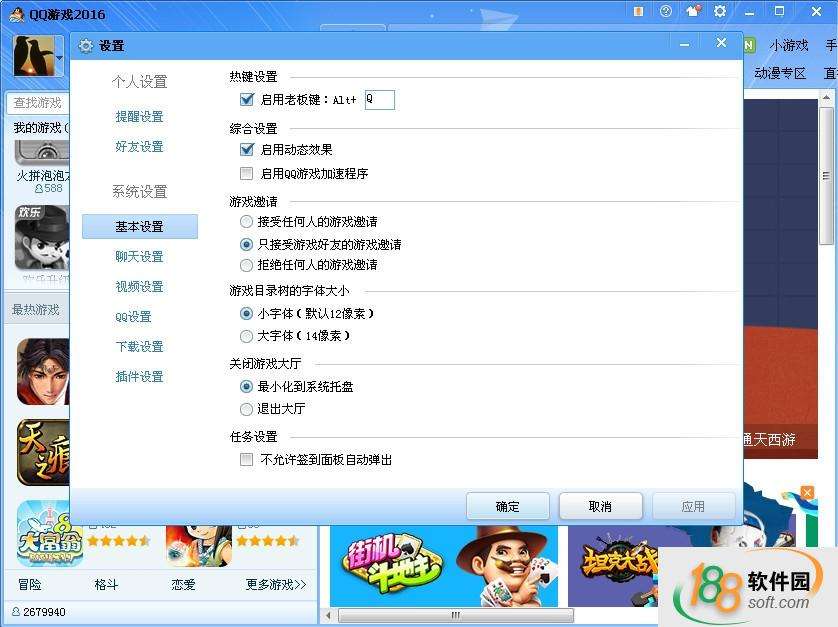The image size is (838, 627).
Task: Select 拒绝任何人的游戏邀请 radio
Action: click(x=246, y=265)
